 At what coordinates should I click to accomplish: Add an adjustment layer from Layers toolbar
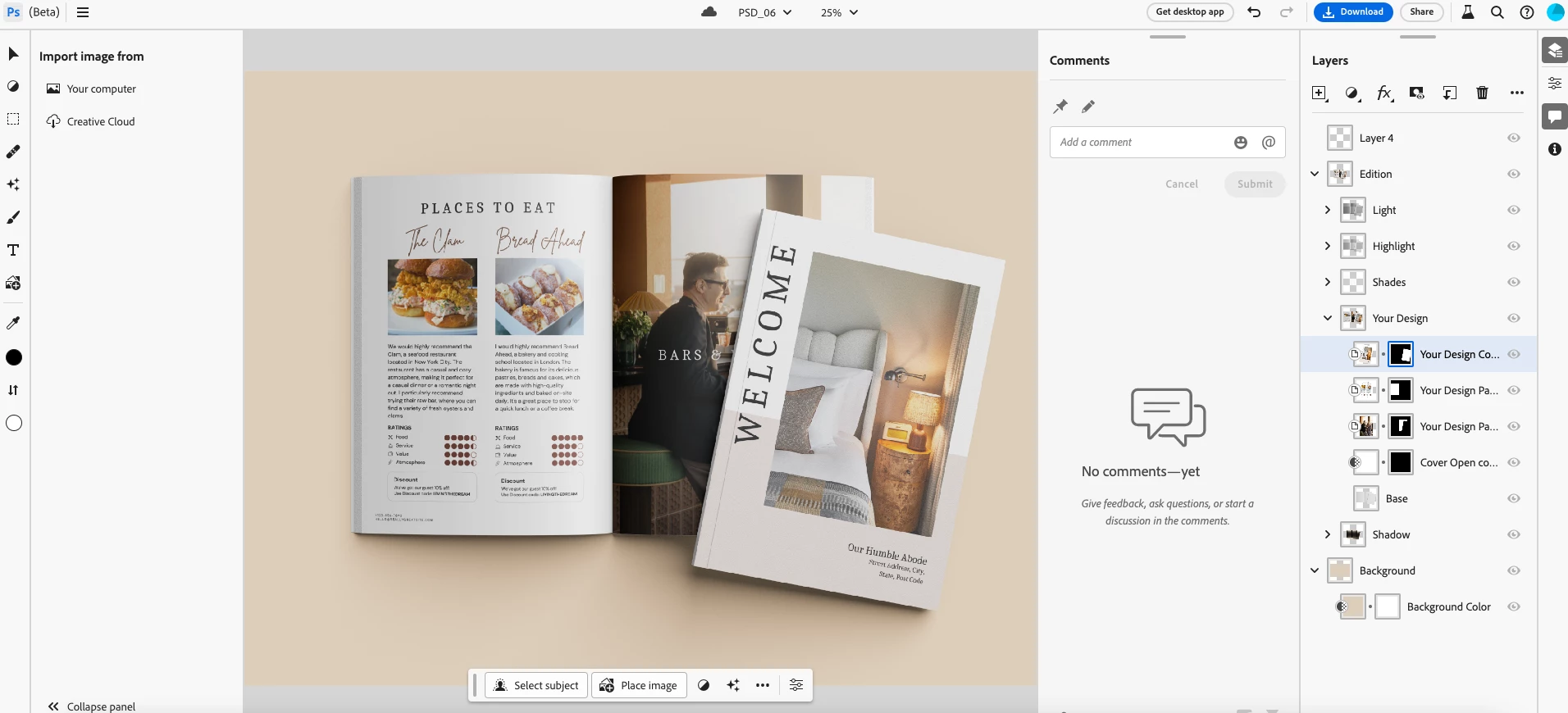(1352, 93)
